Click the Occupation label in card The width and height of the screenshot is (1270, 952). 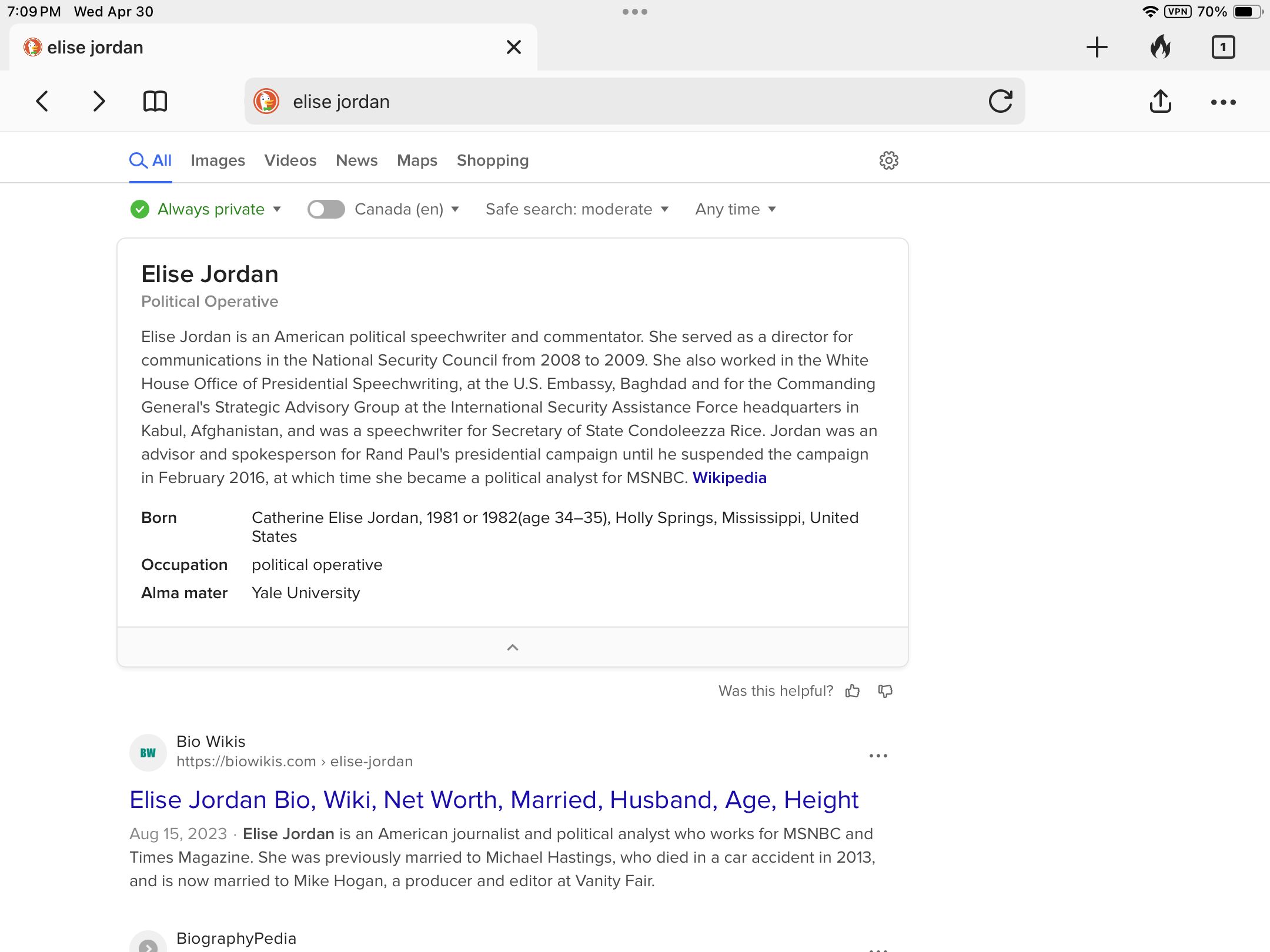click(x=185, y=565)
